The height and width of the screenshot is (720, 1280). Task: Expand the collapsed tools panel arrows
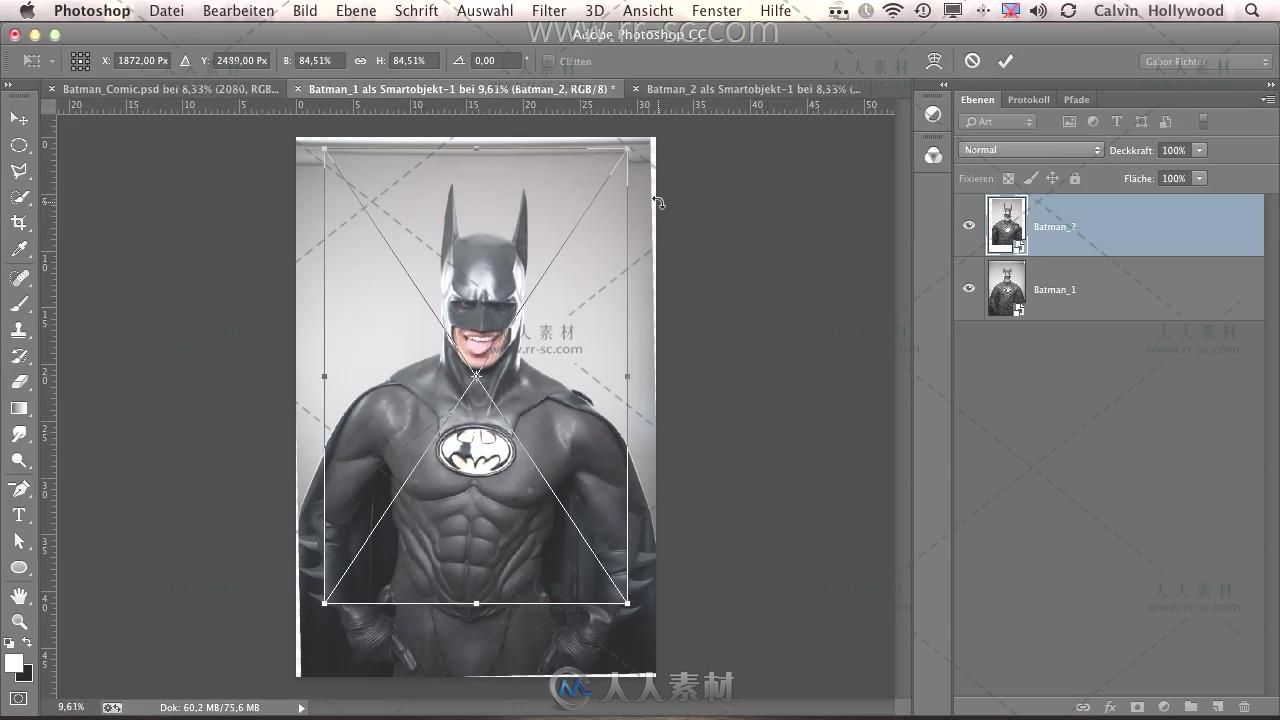pyautogui.click(x=9, y=86)
